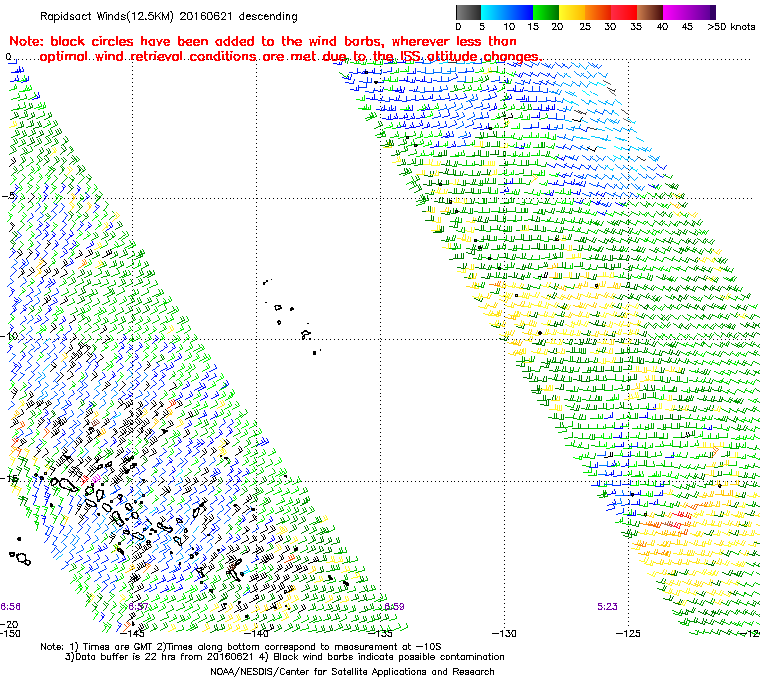Click the red 'optimal wind retrieval conditions' line
Screen dimensions: 760x688
click(290, 56)
